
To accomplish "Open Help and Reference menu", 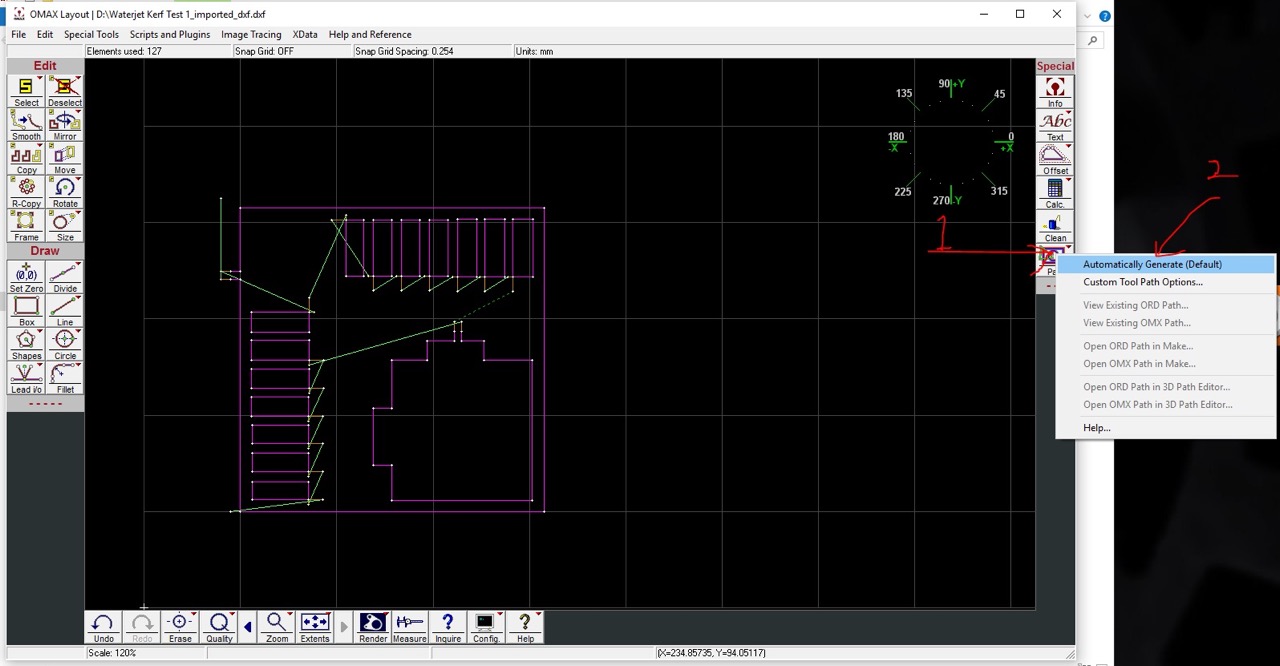I will 370,34.
